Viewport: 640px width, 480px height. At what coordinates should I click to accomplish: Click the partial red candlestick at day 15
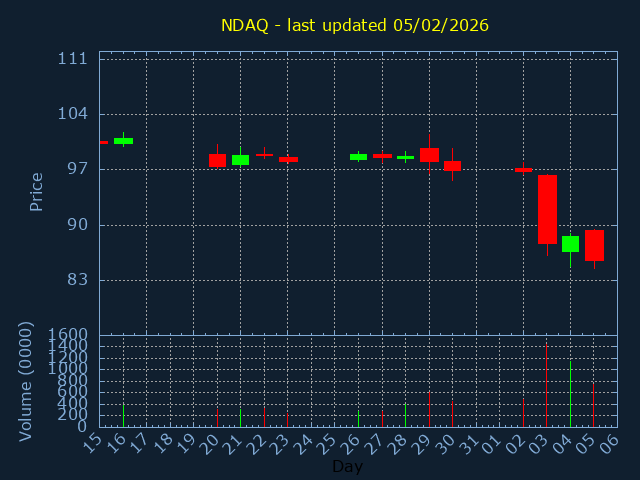(104, 142)
